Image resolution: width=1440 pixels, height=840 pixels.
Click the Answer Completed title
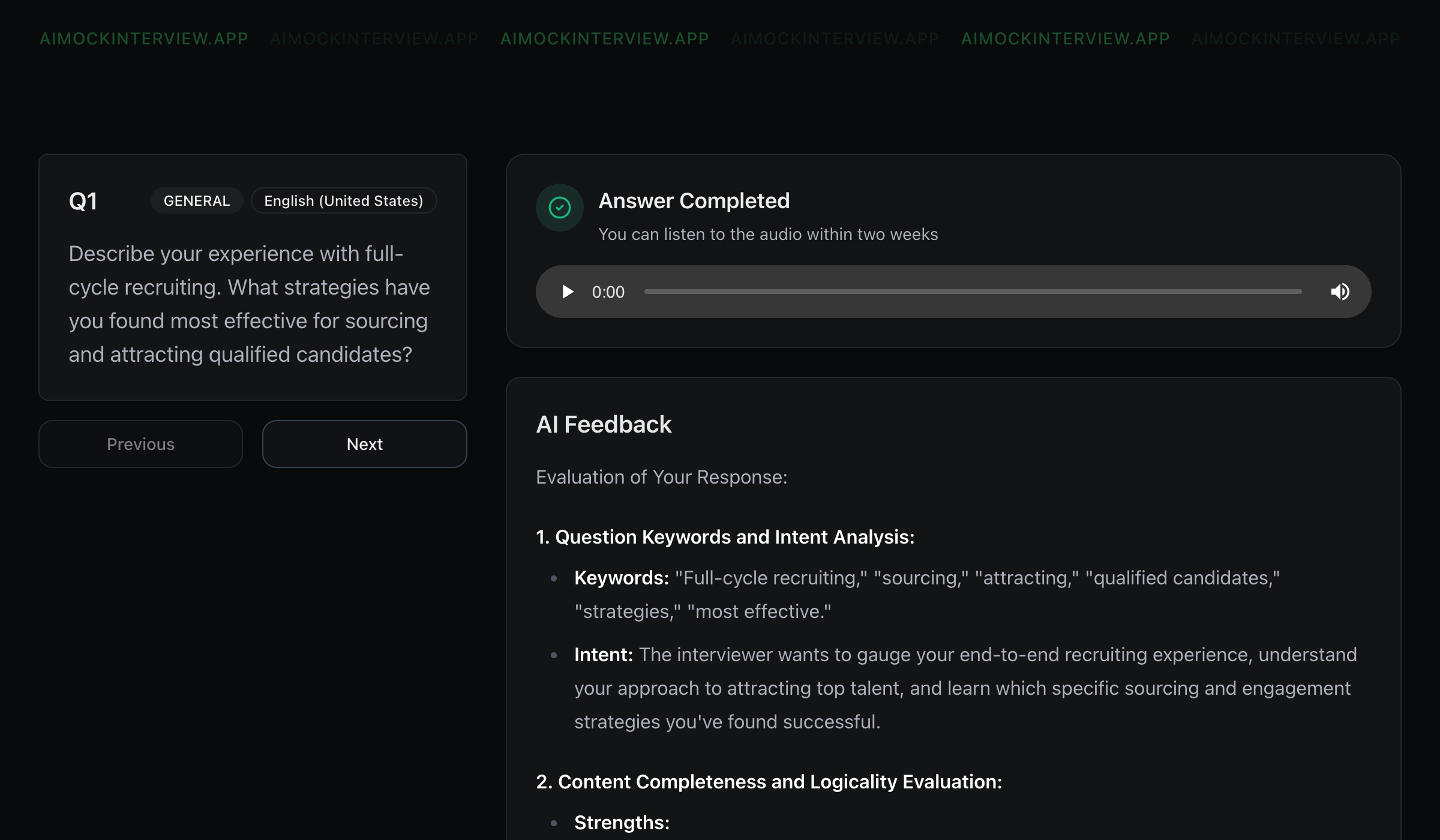tap(694, 201)
